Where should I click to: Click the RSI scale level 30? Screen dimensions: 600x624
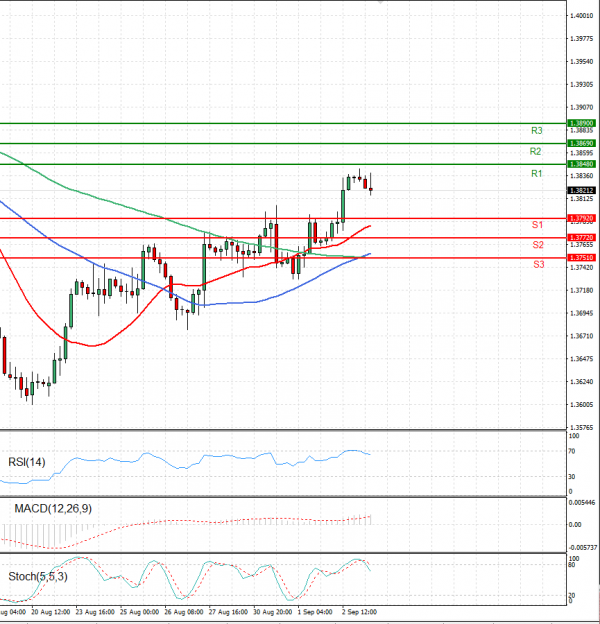tap(572, 476)
